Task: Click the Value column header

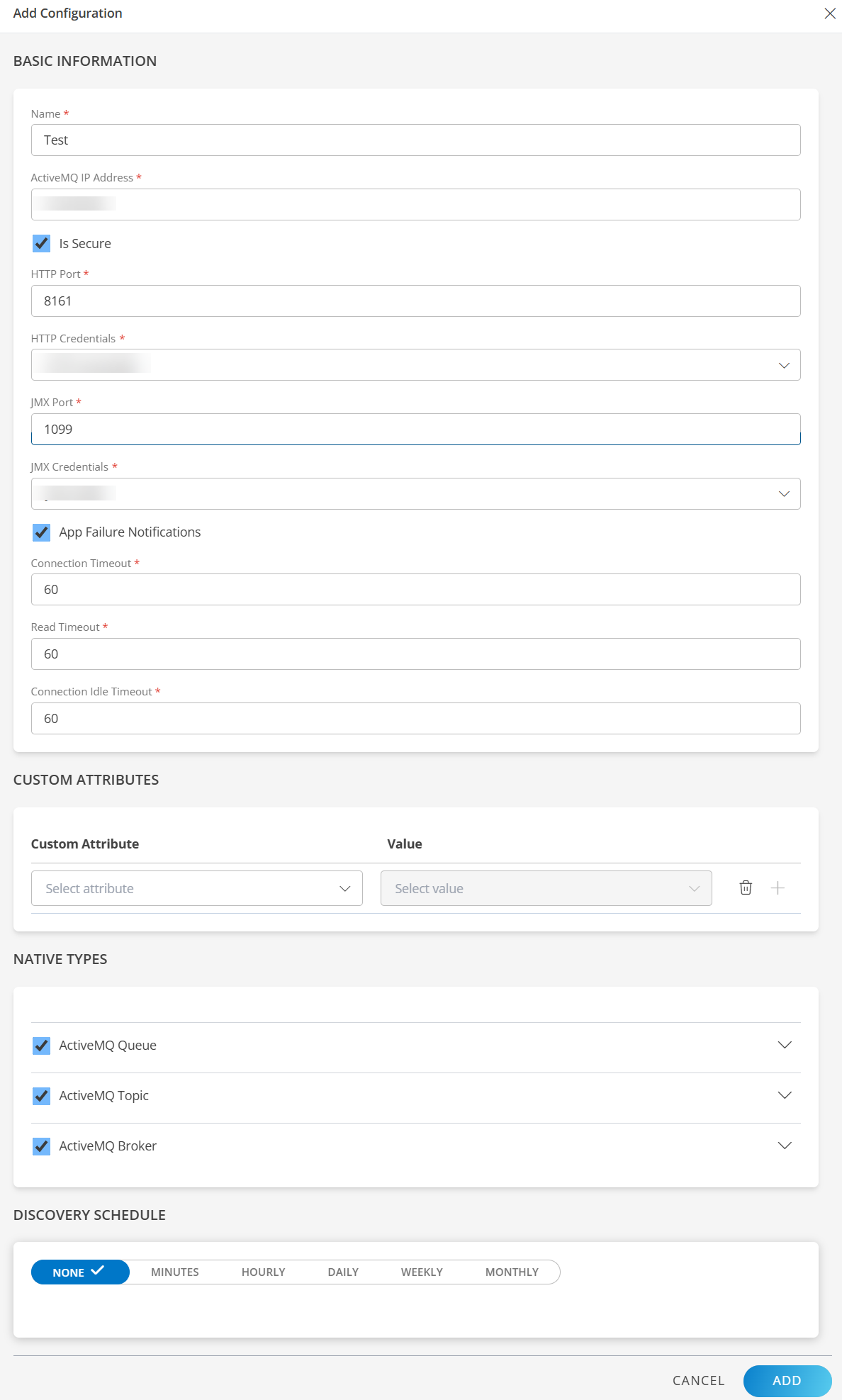Action: pos(405,844)
